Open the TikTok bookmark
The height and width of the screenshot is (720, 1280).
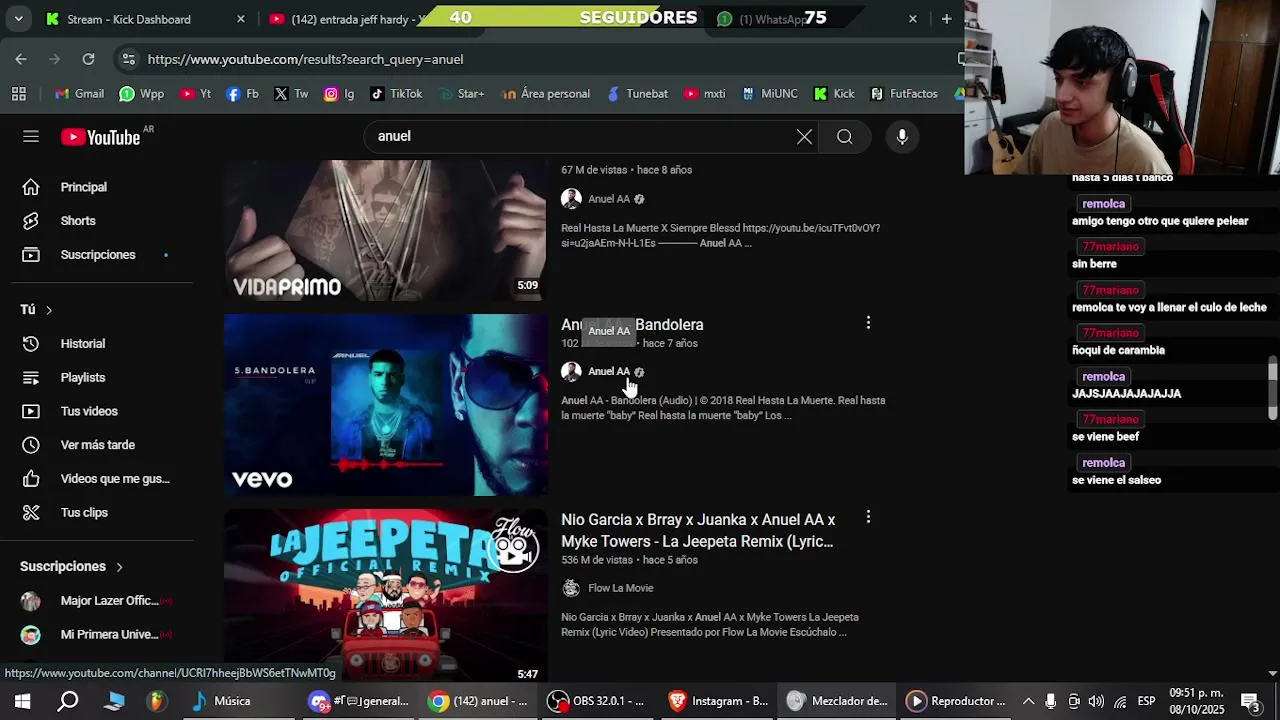[396, 94]
